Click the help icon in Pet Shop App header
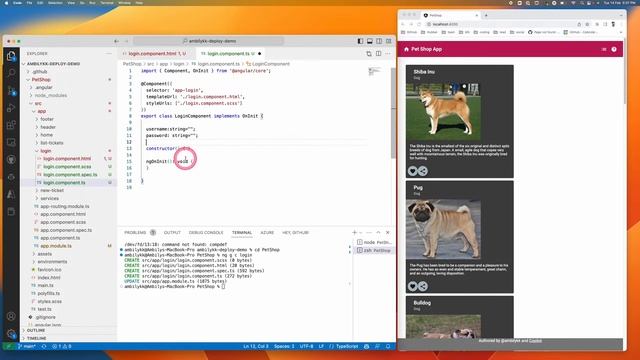The image size is (640, 360). (614, 49)
